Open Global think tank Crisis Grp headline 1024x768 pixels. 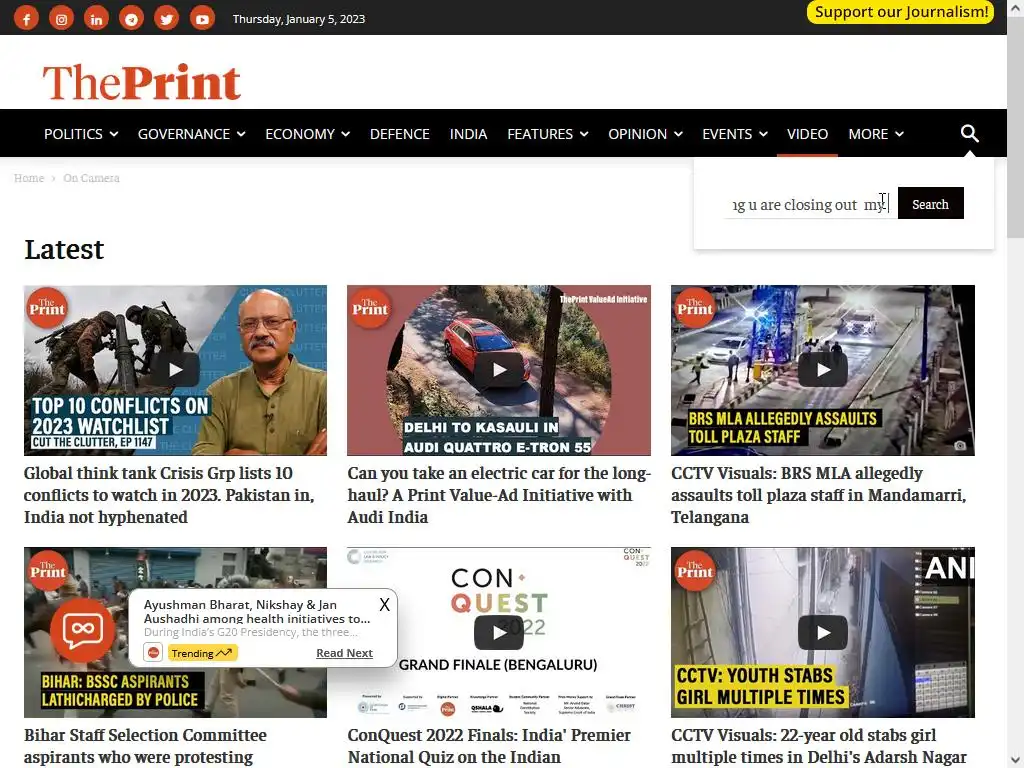pos(169,495)
